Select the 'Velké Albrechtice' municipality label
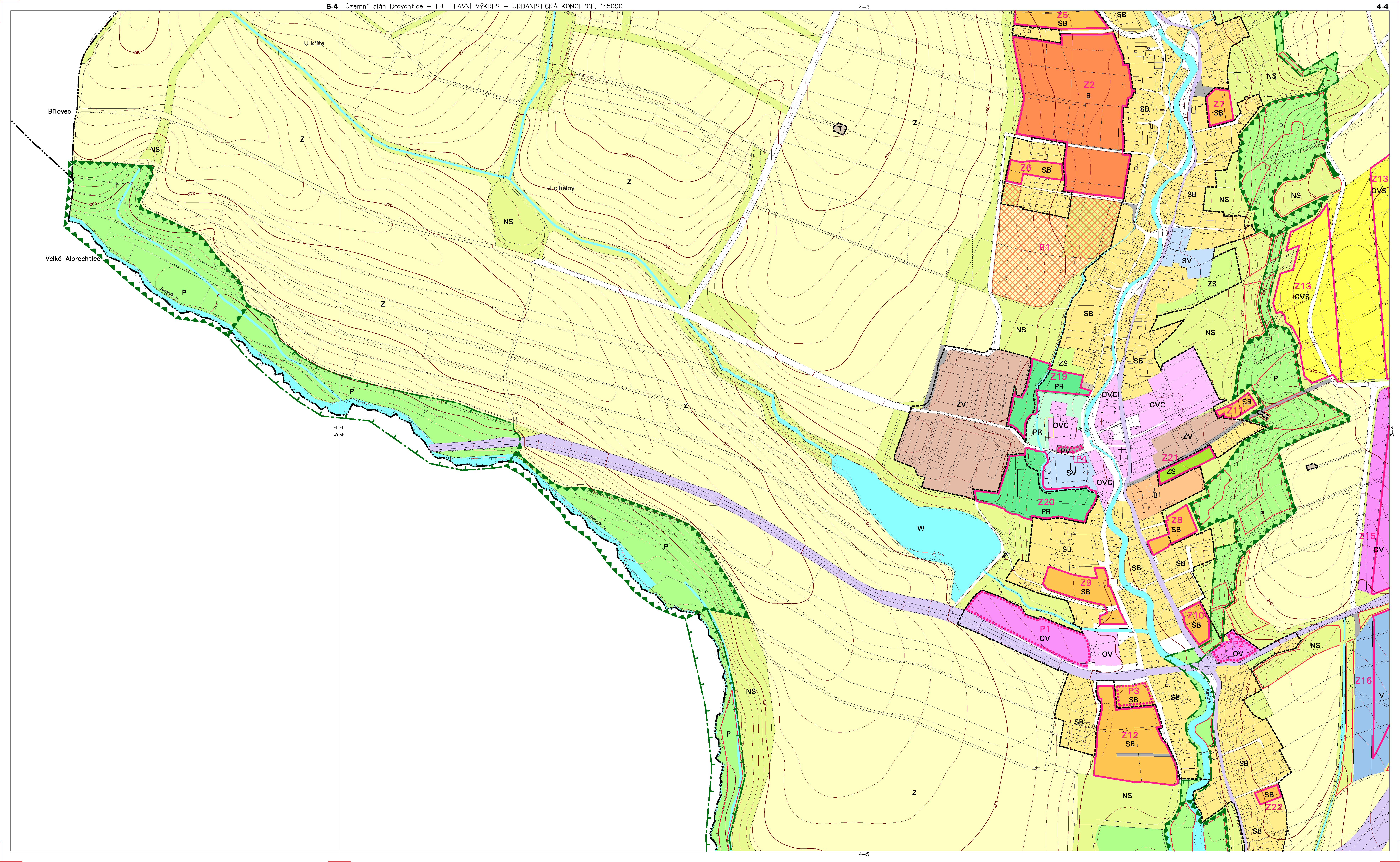The image size is (1400, 862). point(73,259)
